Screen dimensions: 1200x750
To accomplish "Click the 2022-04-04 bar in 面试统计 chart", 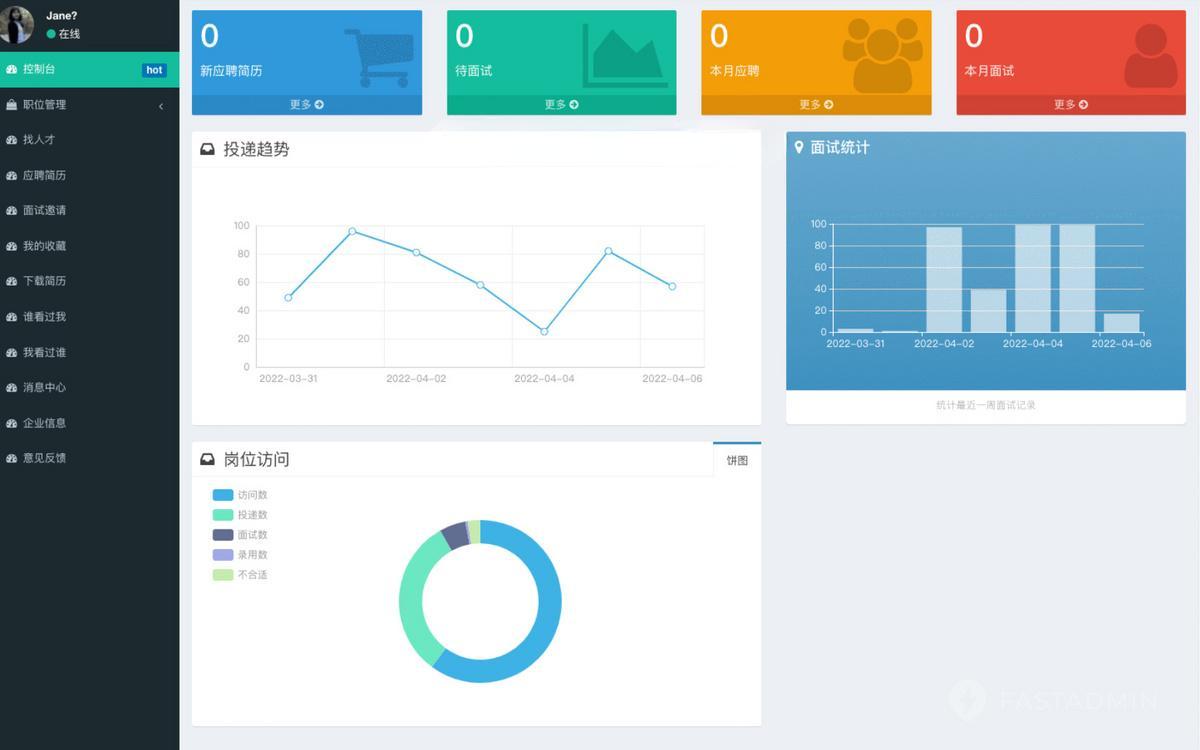I will [x=1032, y=279].
